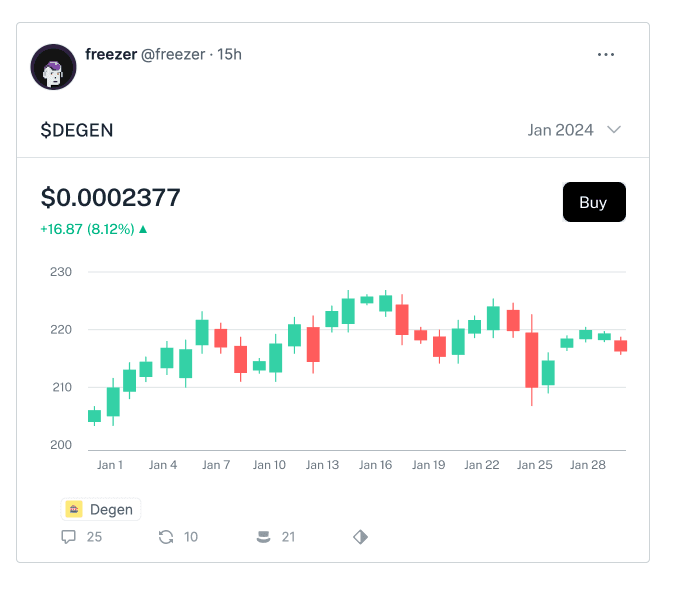678x597 pixels.
Task: Click the top hat tip icon
Action: [x=263, y=537]
